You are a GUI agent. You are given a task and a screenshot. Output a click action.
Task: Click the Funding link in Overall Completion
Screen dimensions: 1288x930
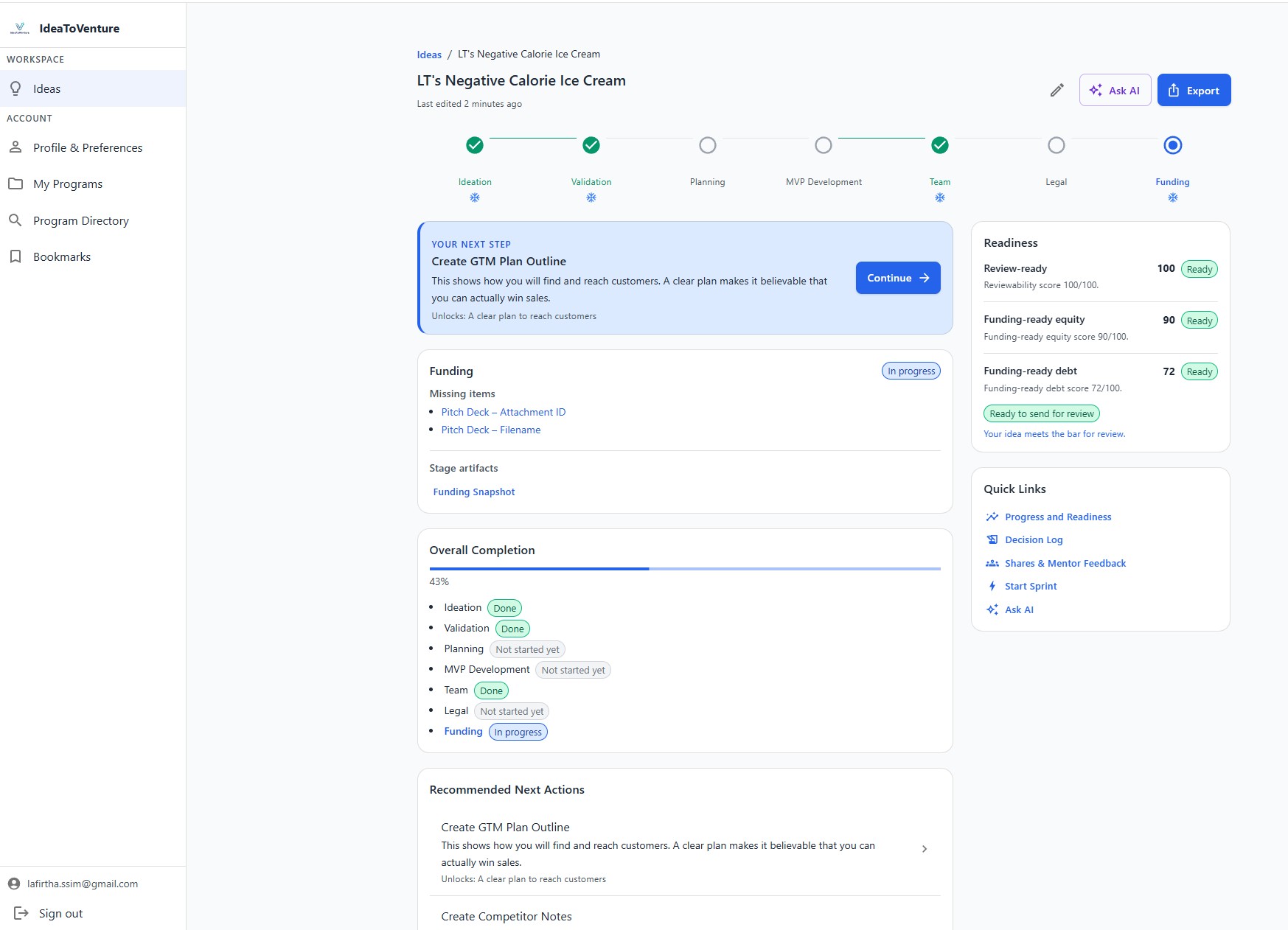click(463, 731)
